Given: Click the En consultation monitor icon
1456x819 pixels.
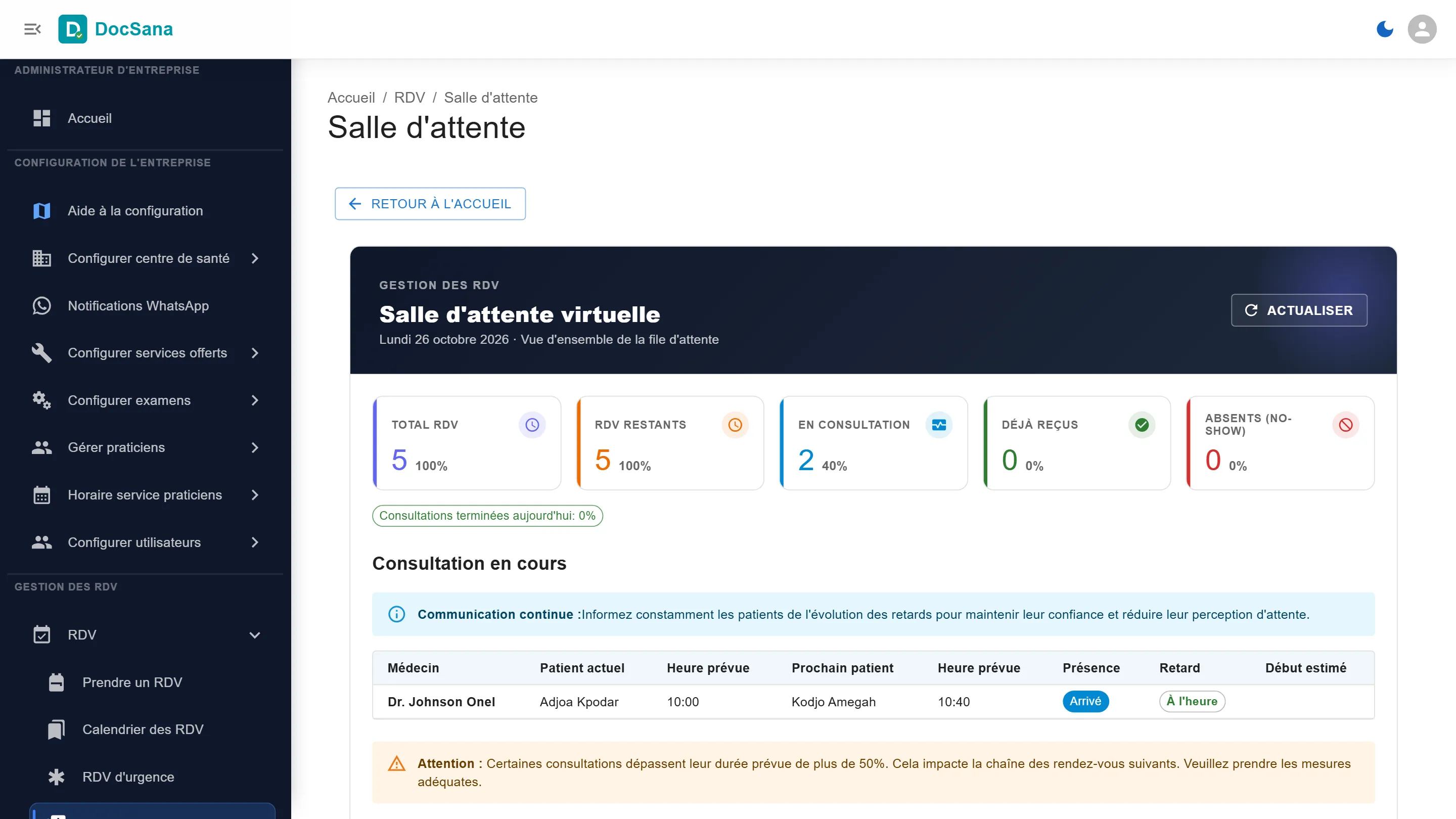Looking at the screenshot, I should 939,425.
